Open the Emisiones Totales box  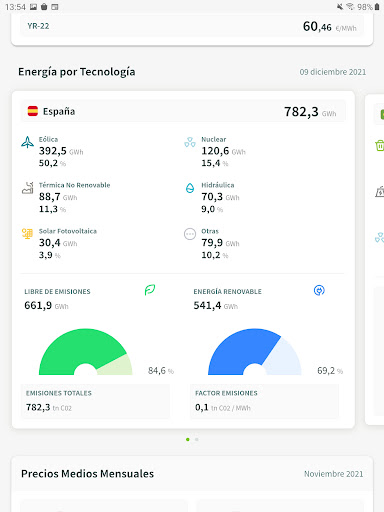[95, 401]
